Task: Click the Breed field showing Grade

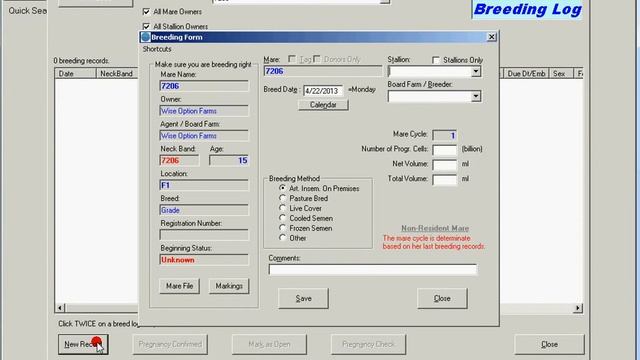Action: click(204, 210)
